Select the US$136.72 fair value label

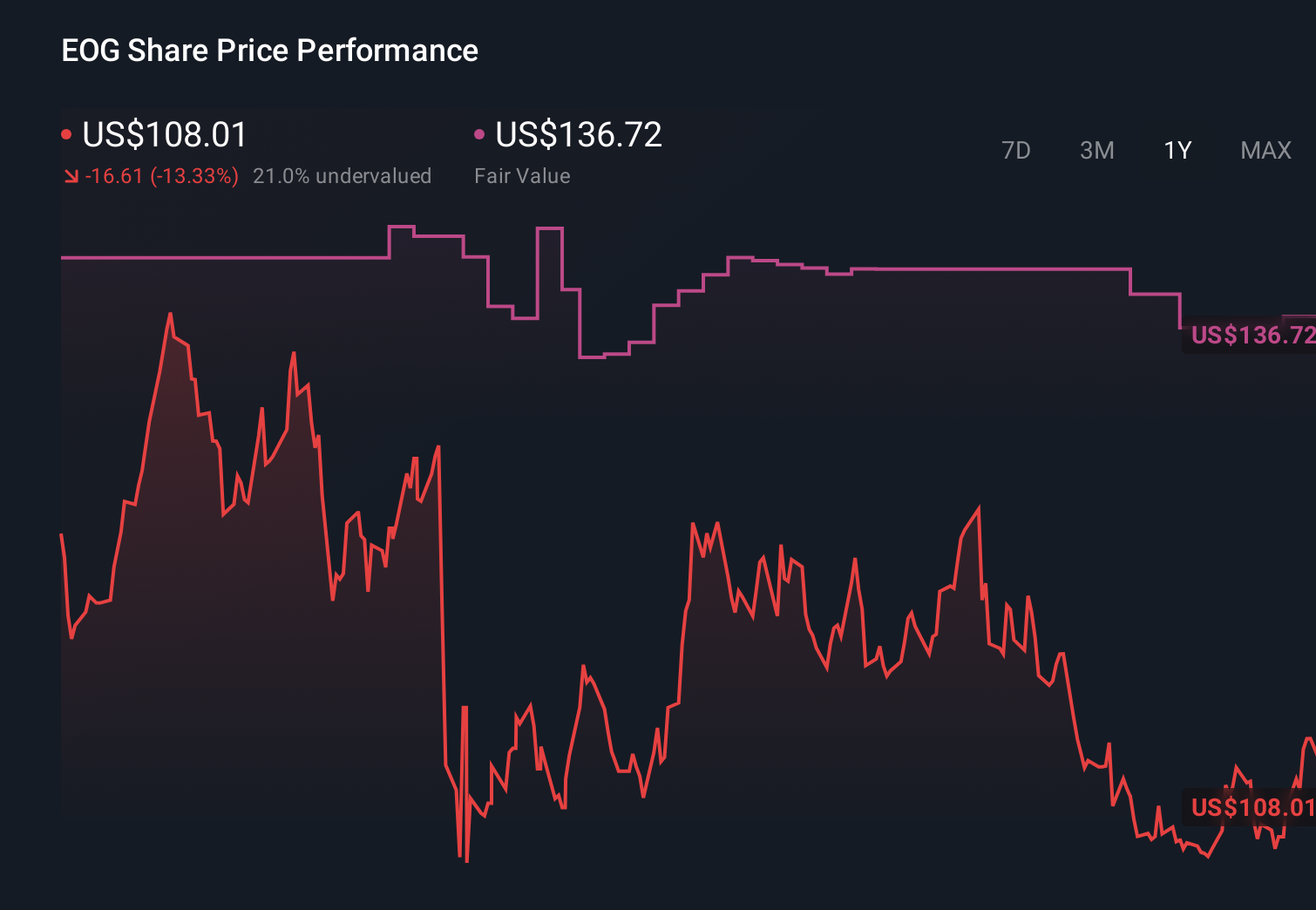point(578,135)
